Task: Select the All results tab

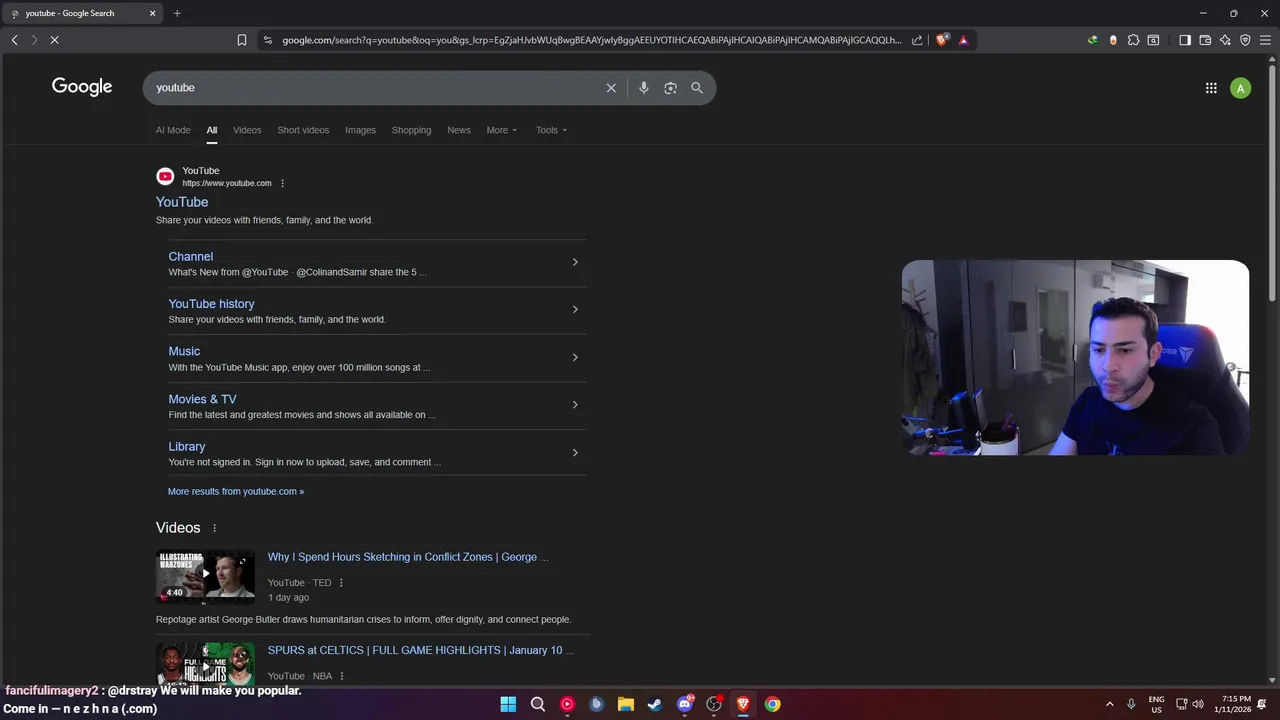Action: pyautogui.click(x=212, y=130)
